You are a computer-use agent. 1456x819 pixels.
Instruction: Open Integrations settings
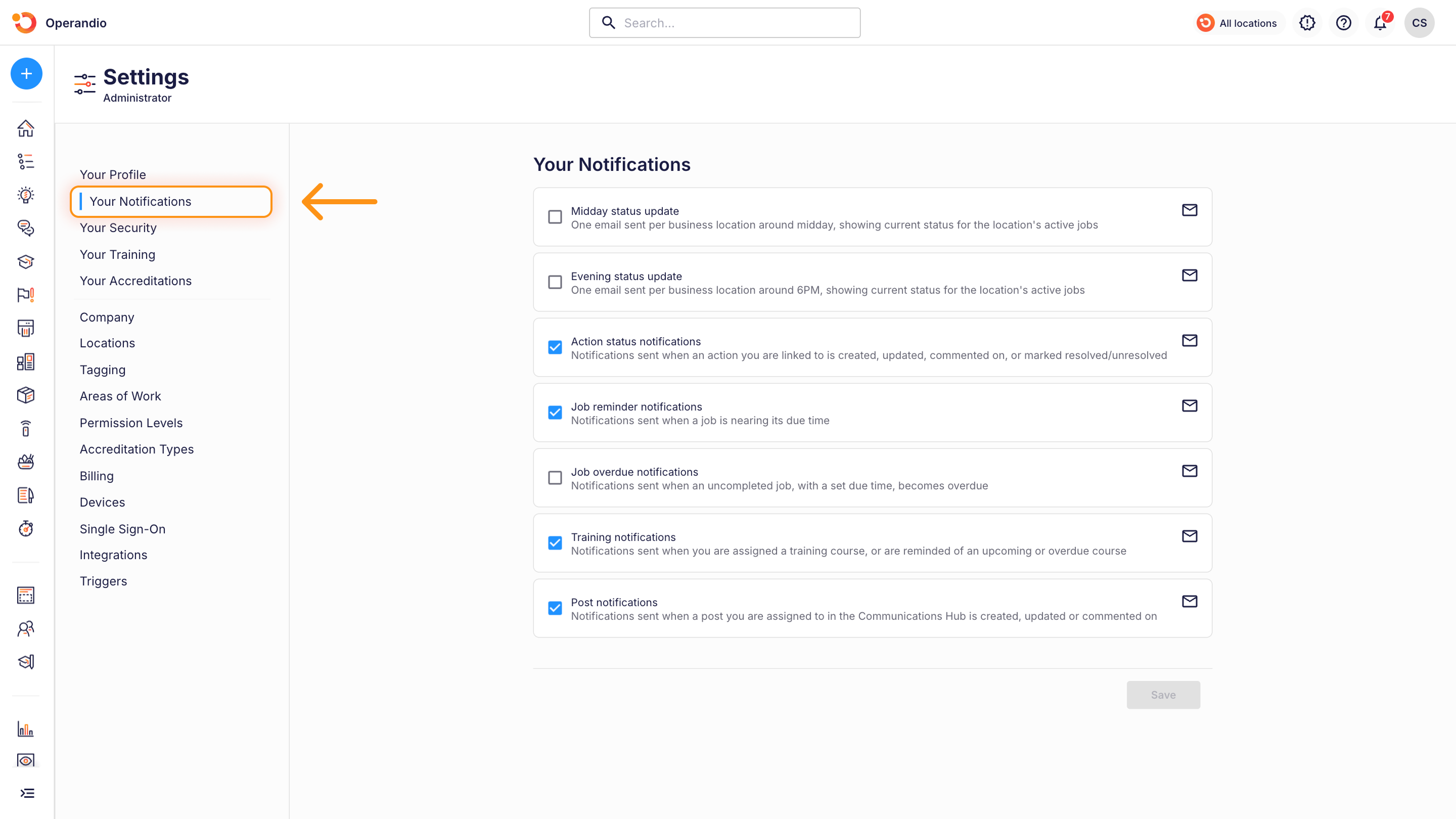tap(114, 555)
